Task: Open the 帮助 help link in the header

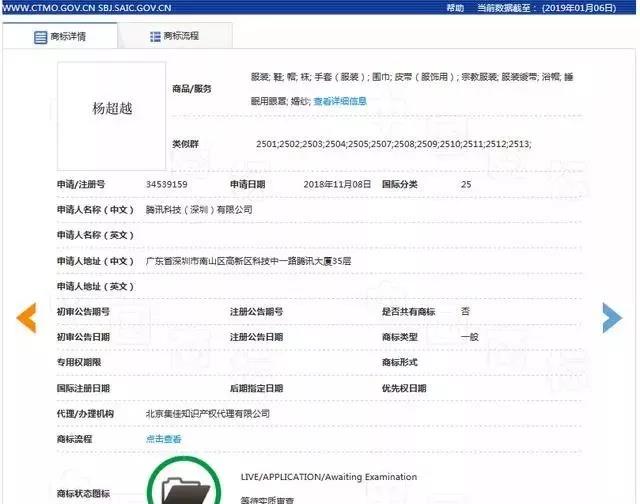Action: pyautogui.click(x=455, y=7)
